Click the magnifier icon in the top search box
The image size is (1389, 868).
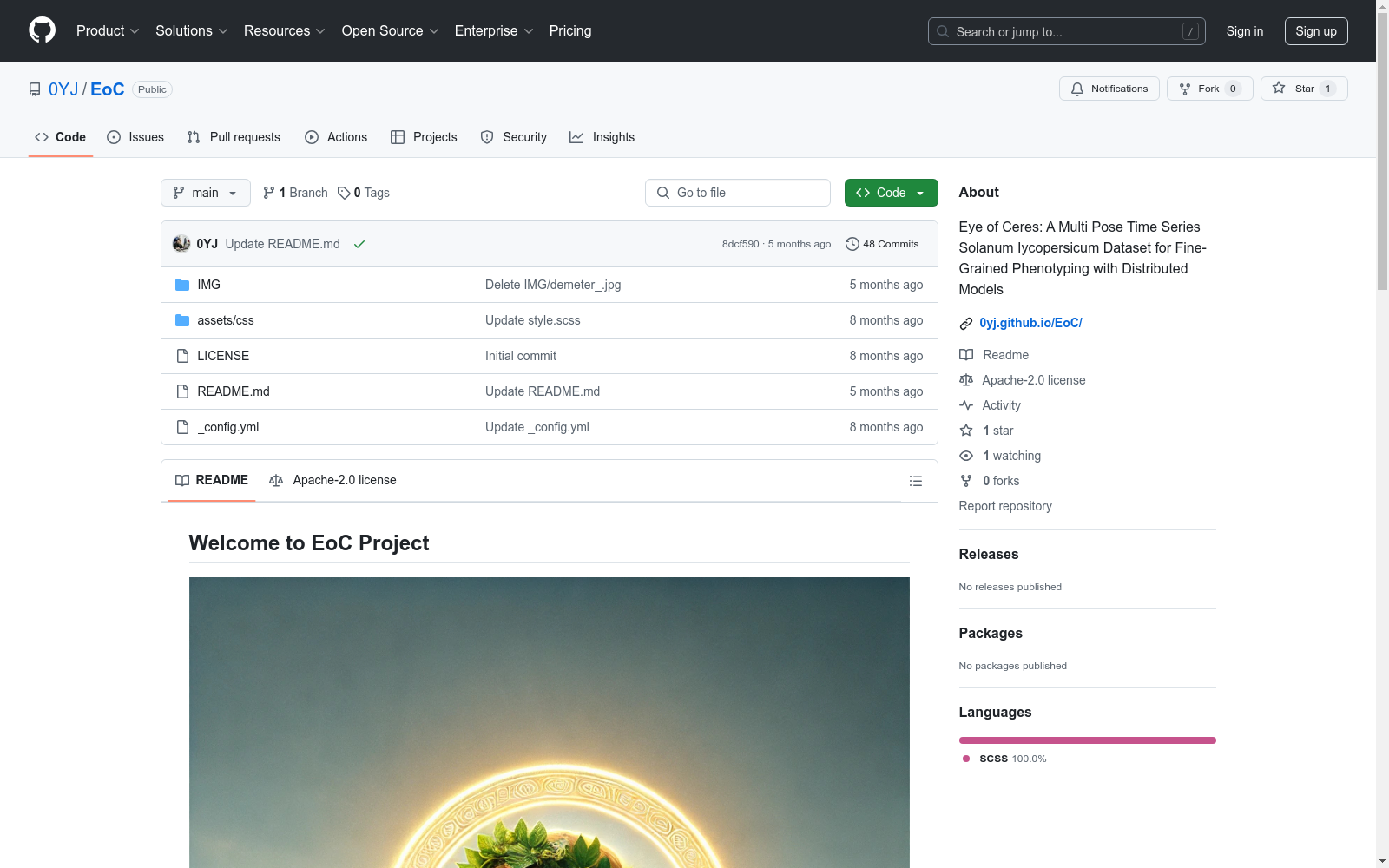coord(943,31)
